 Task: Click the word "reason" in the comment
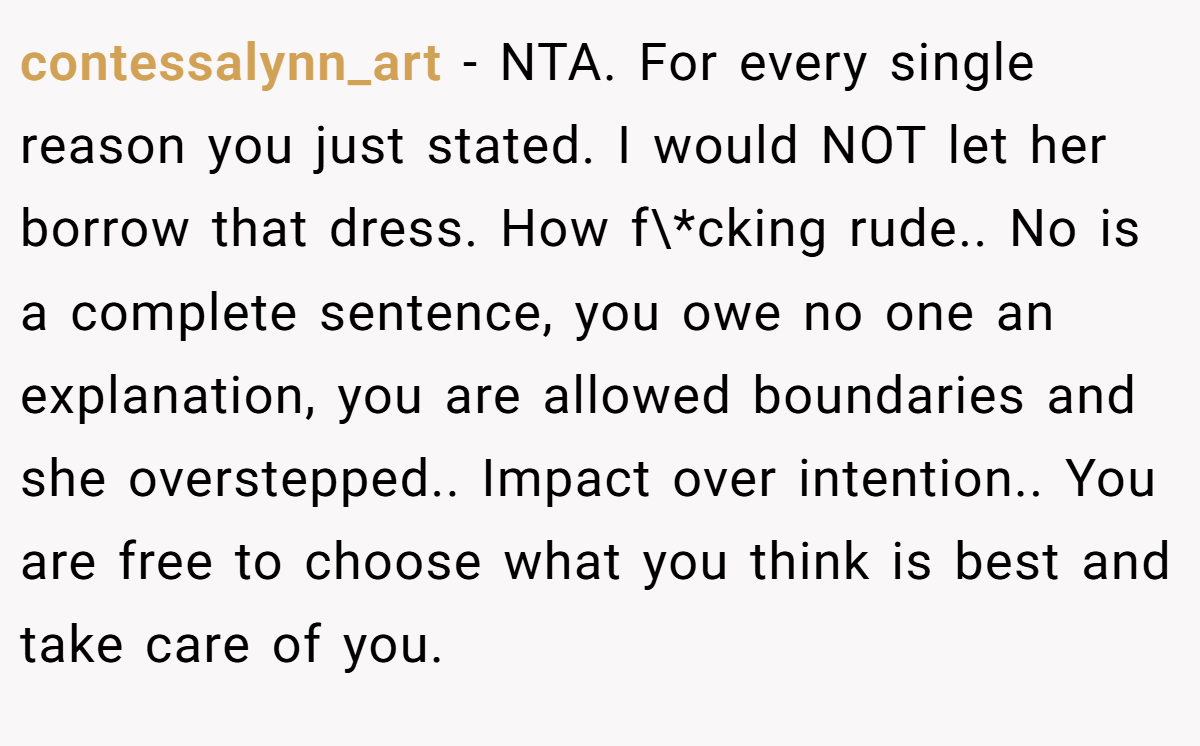click(102, 147)
